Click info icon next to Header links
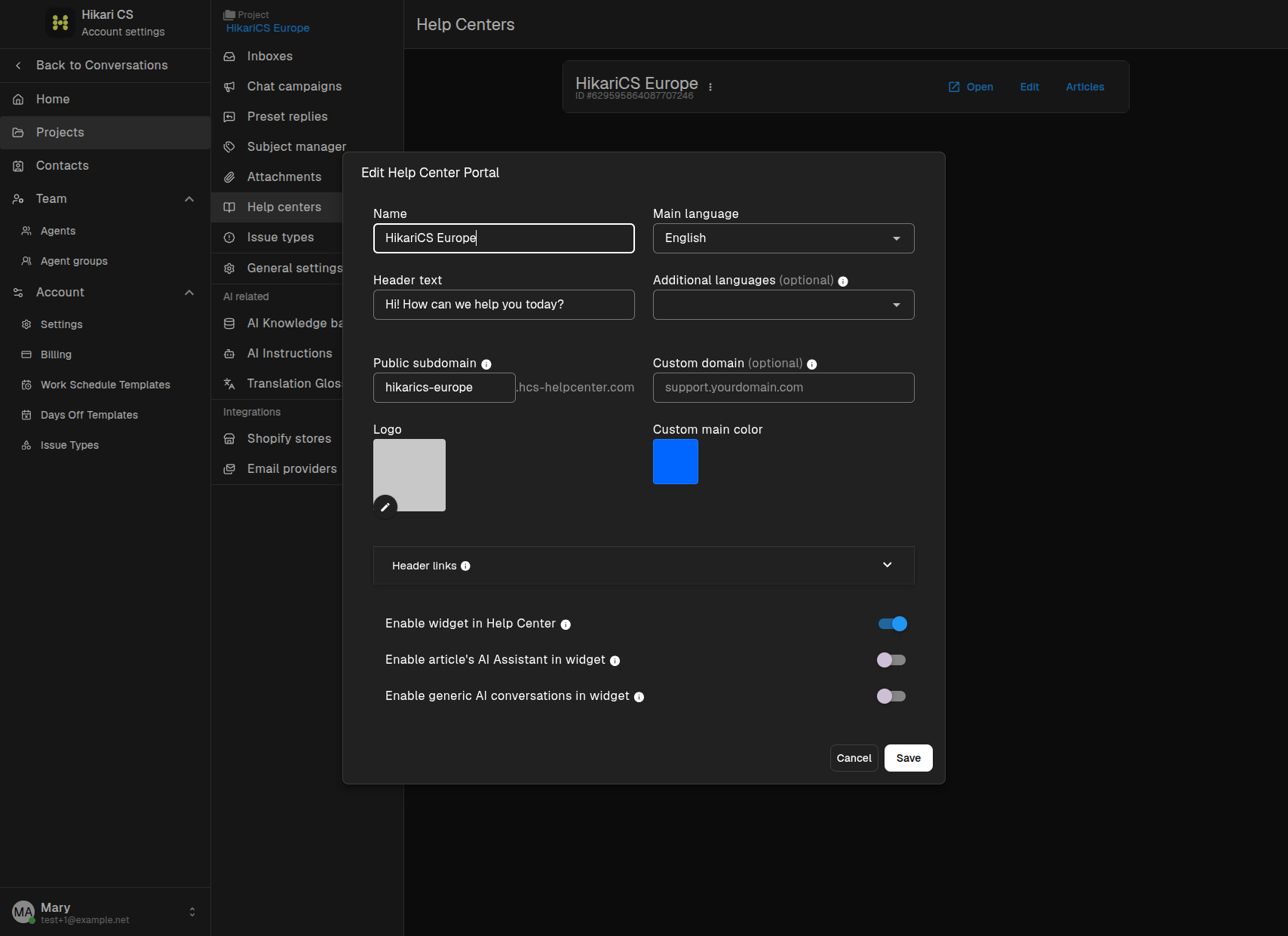This screenshot has height=936, width=1288. point(465,566)
